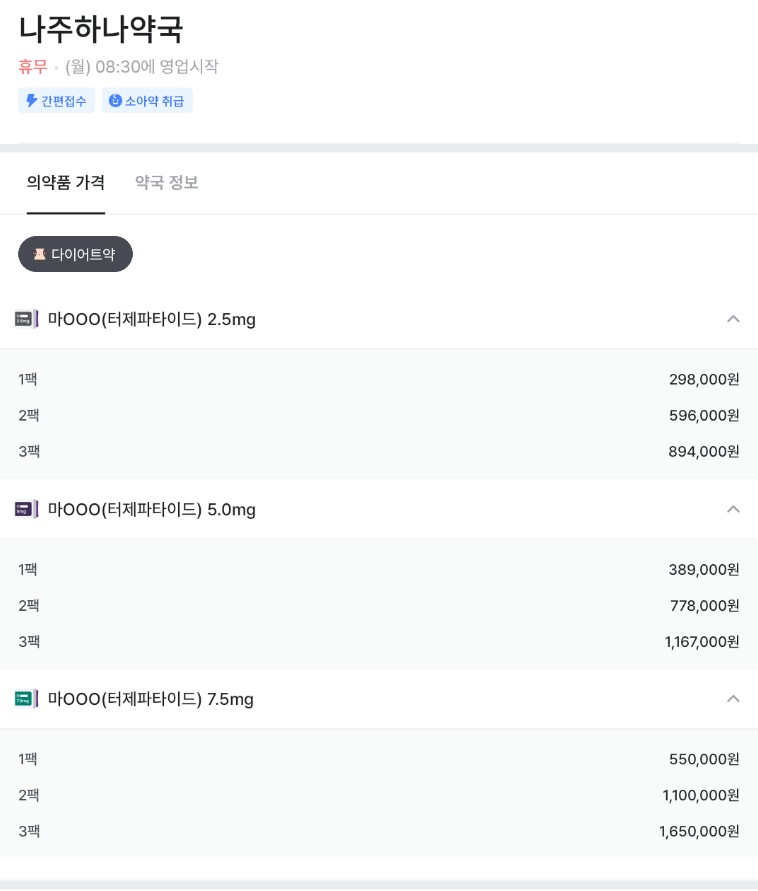Click the icon inside 다이어트약 chip
The height and width of the screenshot is (891, 758).
coord(39,254)
